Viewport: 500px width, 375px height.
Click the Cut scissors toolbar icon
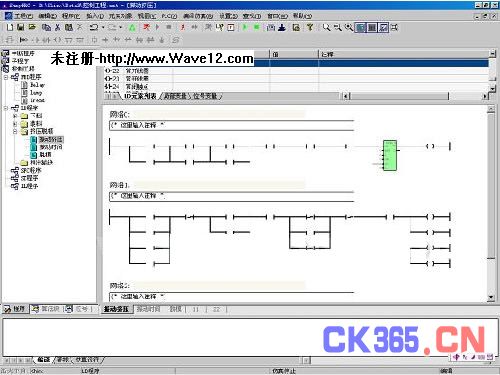[x=57, y=27]
